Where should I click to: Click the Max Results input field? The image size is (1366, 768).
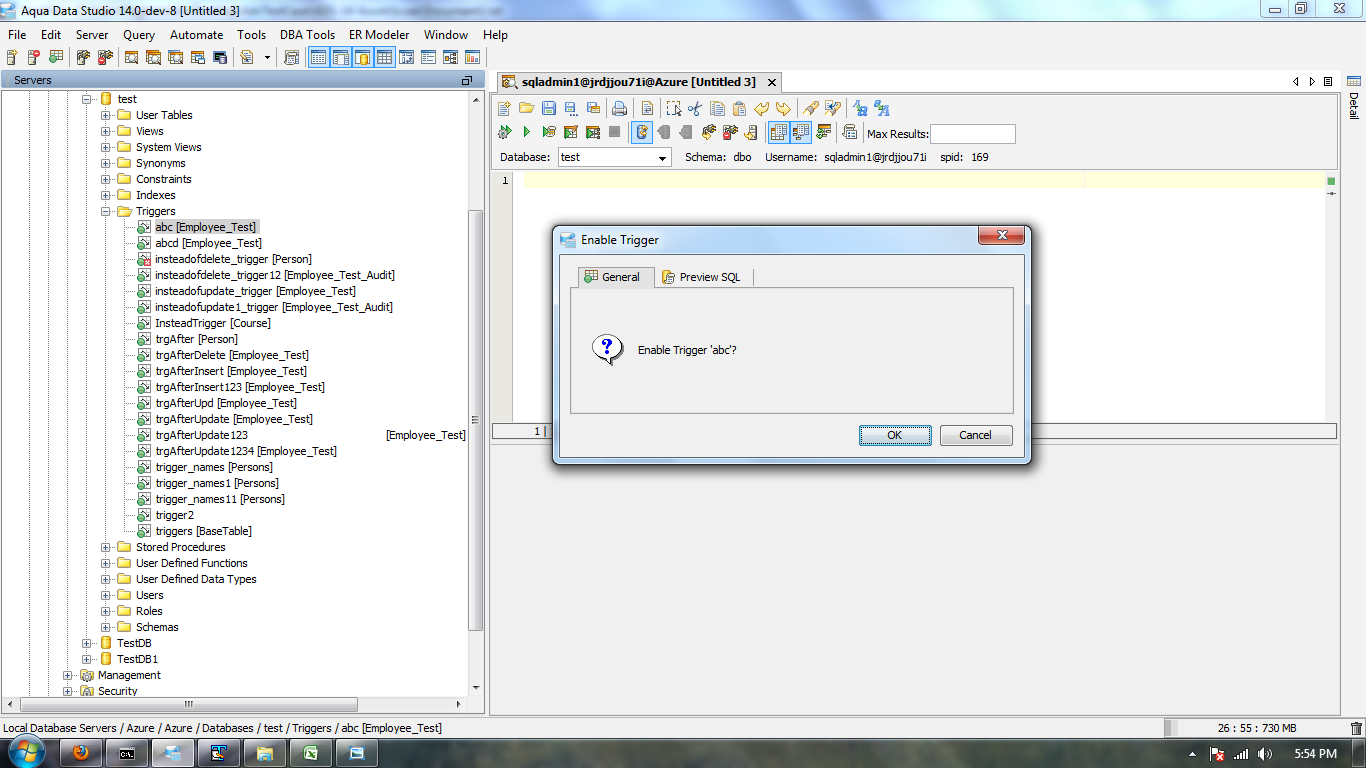click(972, 134)
